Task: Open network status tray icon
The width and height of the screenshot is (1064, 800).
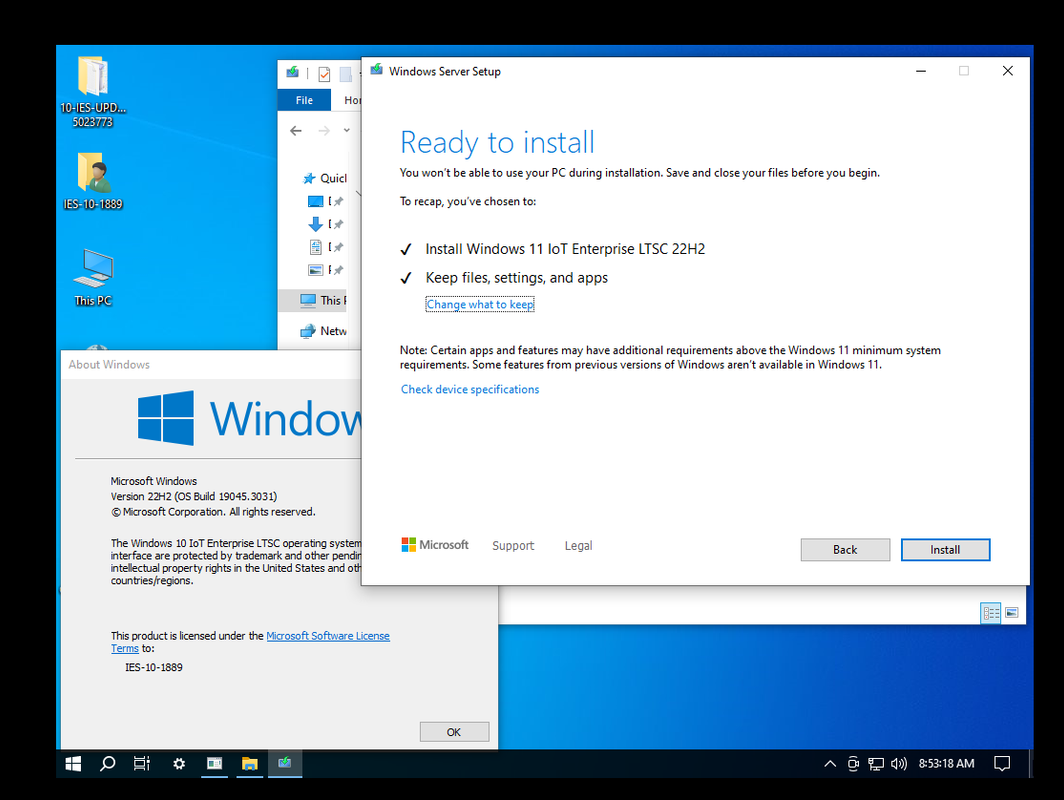Action: coord(876,764)
